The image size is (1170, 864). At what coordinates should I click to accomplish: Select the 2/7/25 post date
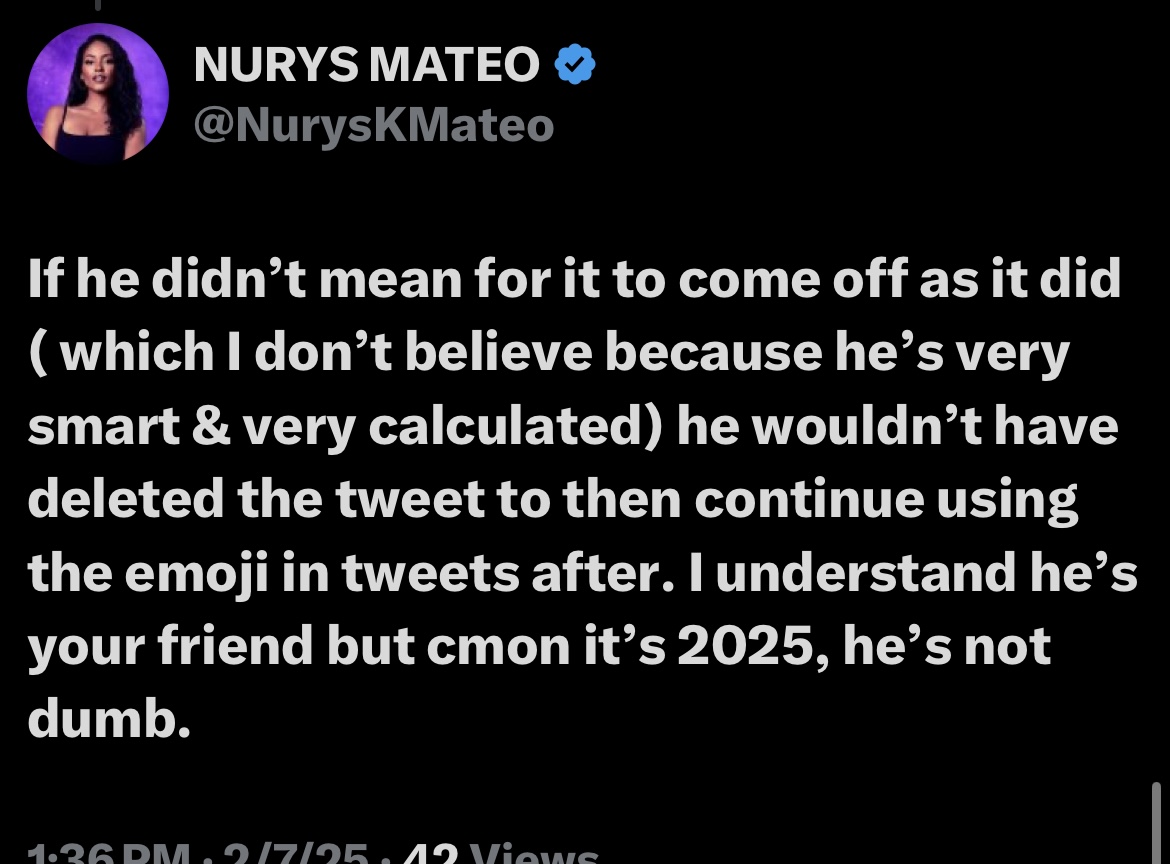[295, 852]
